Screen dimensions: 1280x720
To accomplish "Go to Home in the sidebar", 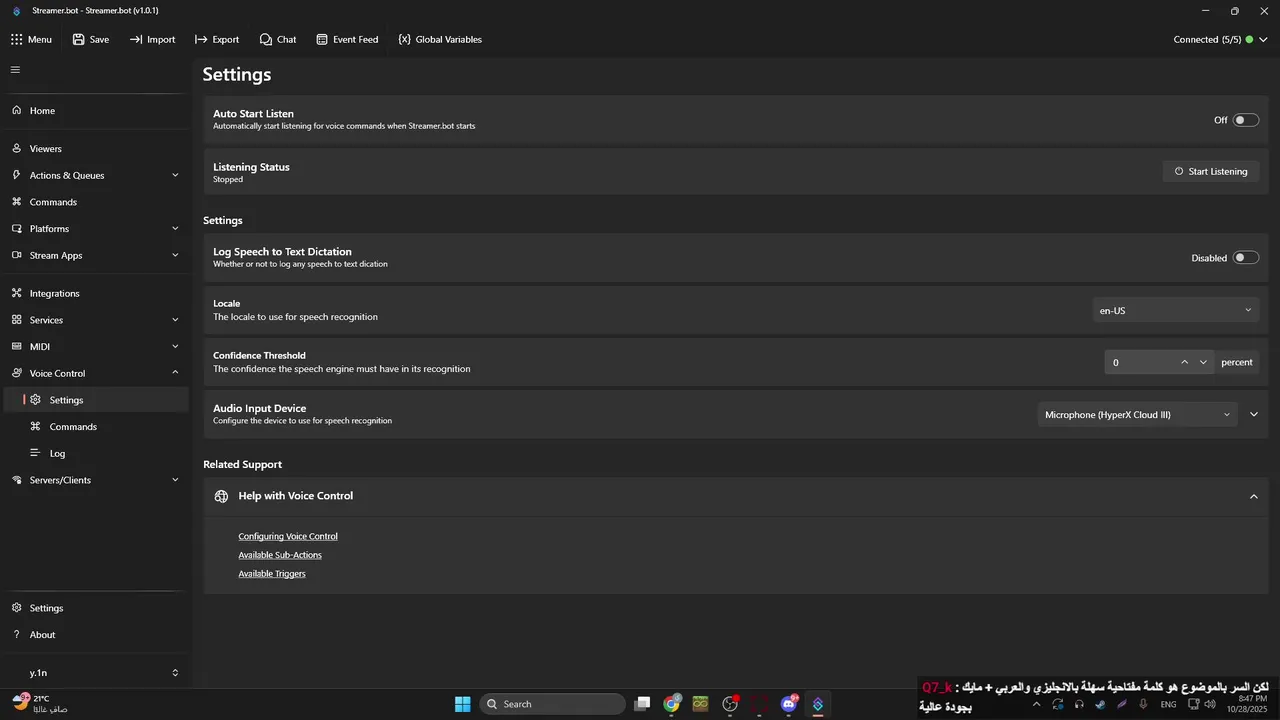I will click(x=94, y=111).
